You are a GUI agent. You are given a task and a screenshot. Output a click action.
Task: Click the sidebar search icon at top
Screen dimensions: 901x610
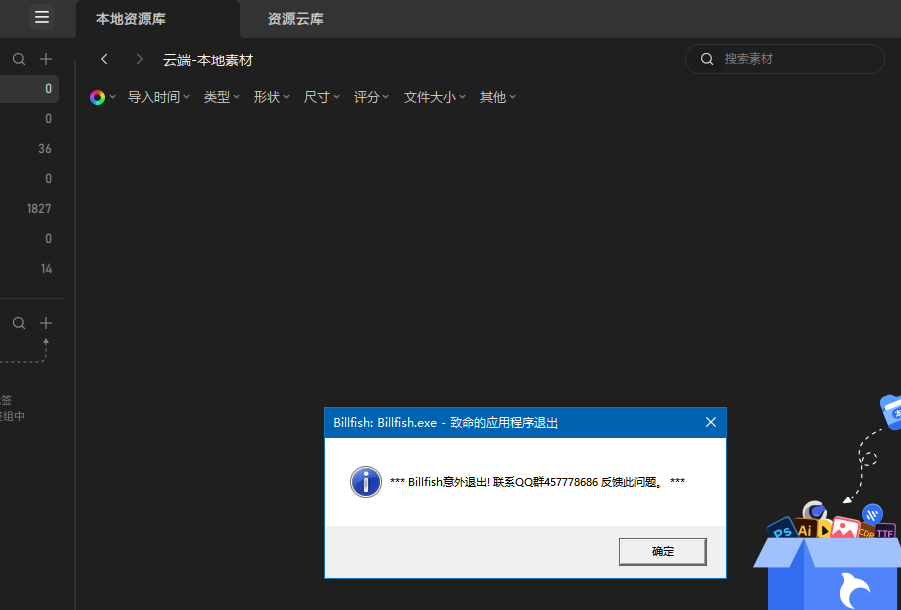click(19, 59)
